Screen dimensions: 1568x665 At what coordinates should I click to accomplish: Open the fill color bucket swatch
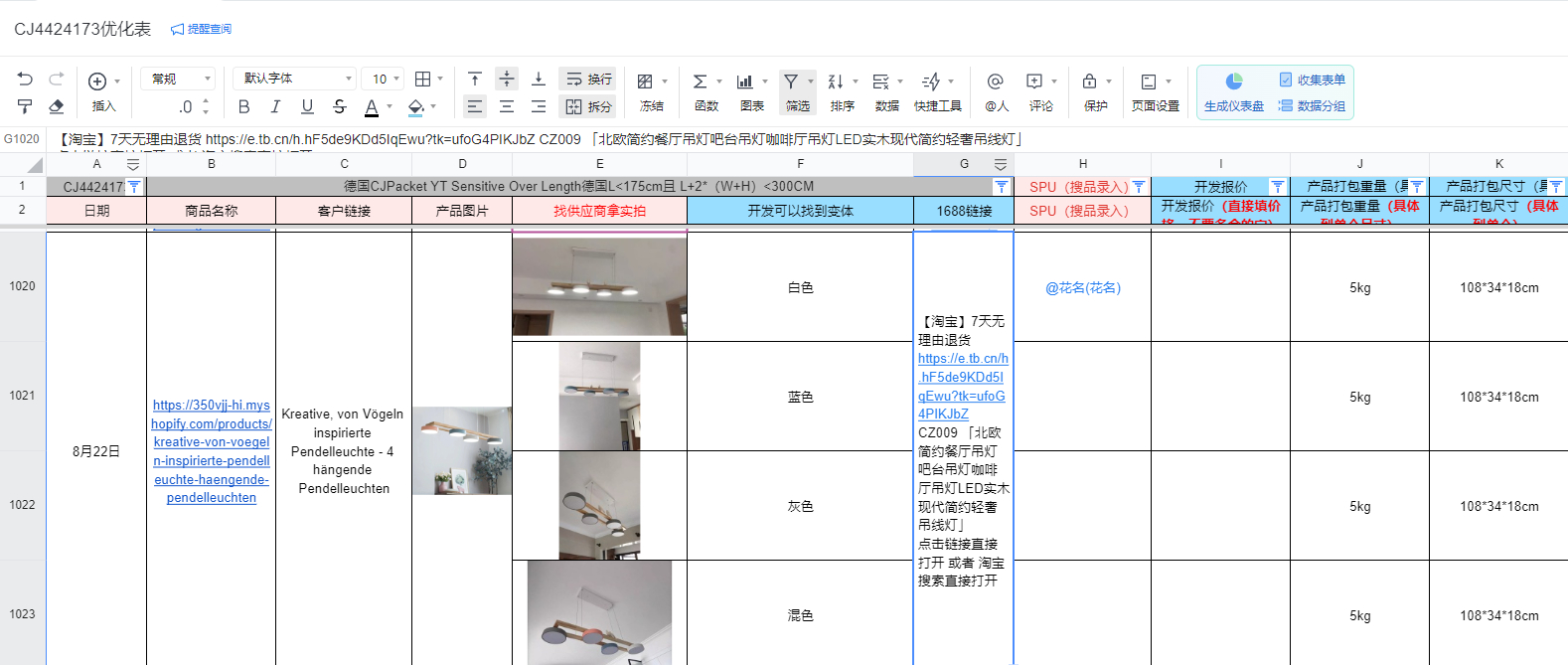pos(416,106)
